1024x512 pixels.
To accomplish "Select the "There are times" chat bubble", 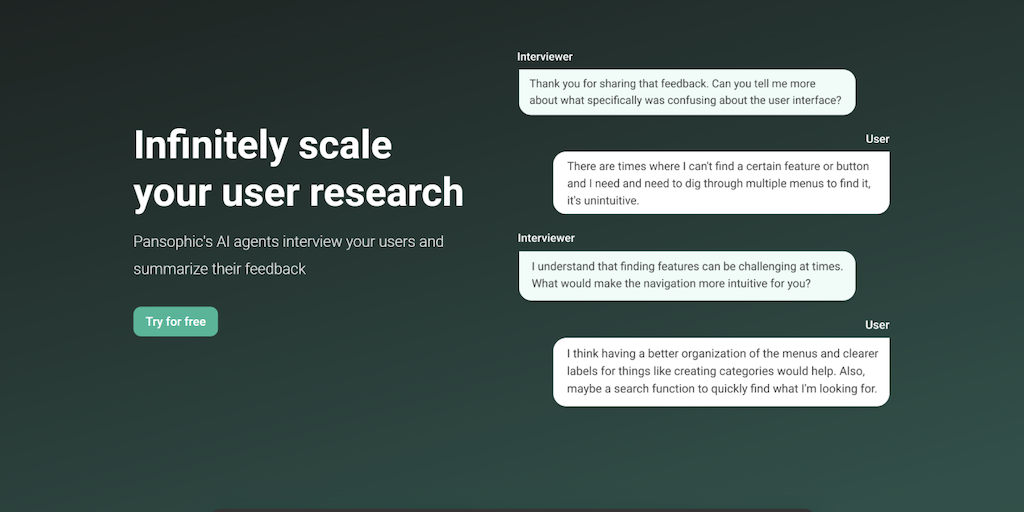I will (x=721, y=183).
